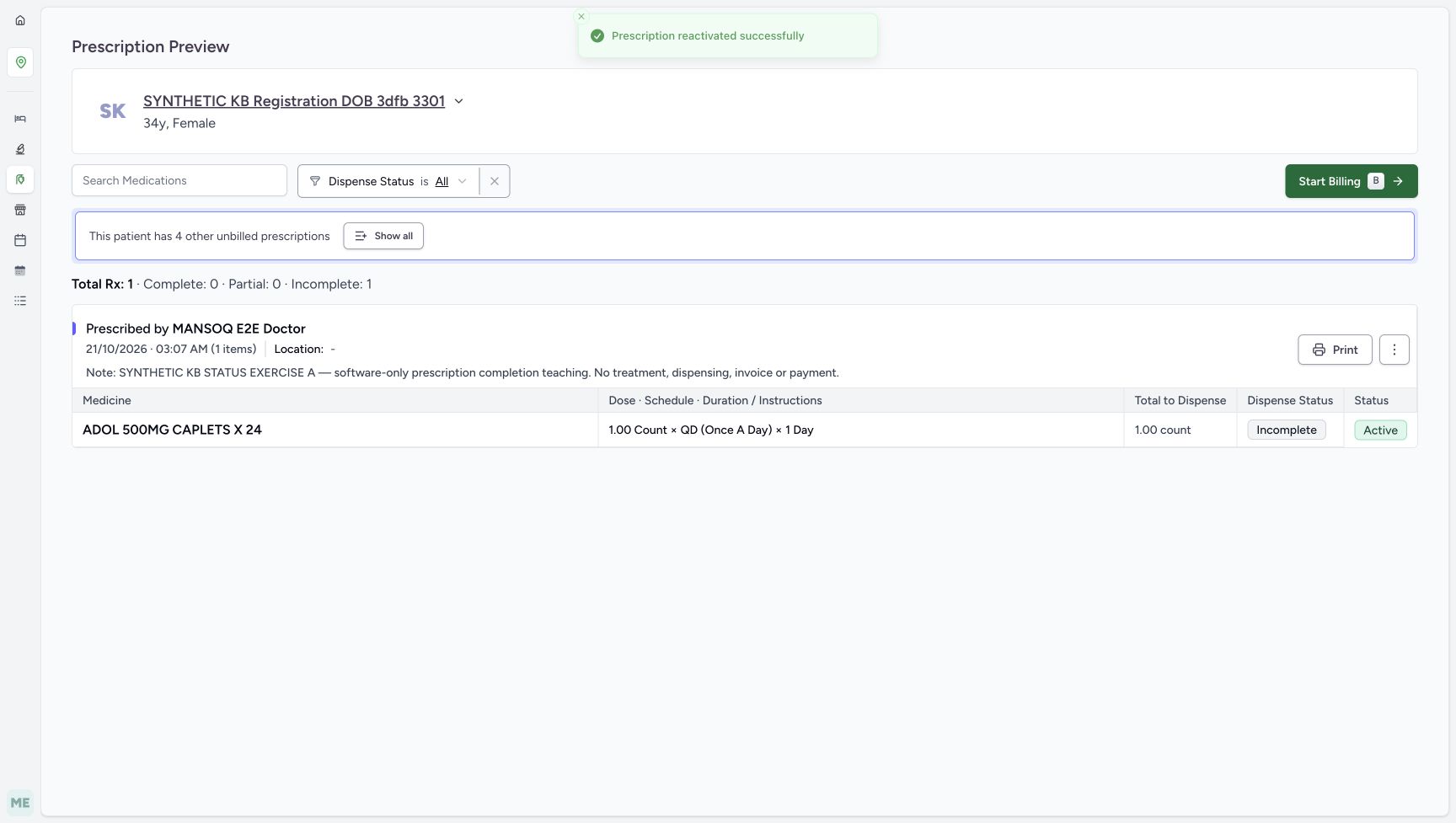Print the prescription
The width and height of the screenshot is (1456, 823).
pyautogui.click(x=1335, y=350)
